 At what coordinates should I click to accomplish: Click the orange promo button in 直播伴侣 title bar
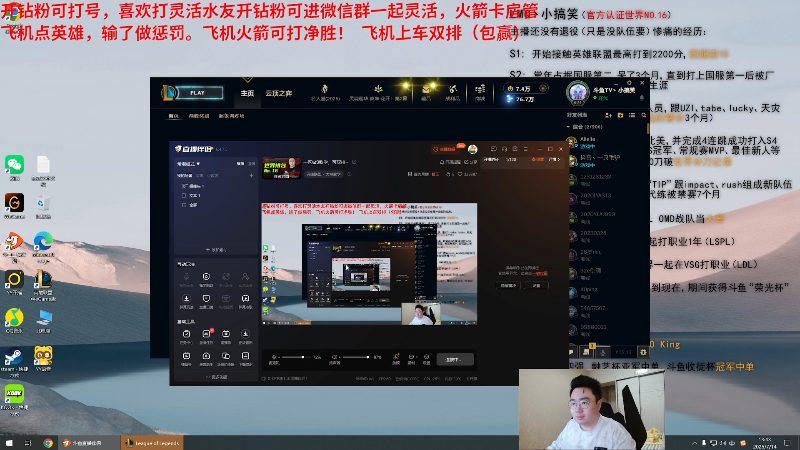(x=445, y=149)
